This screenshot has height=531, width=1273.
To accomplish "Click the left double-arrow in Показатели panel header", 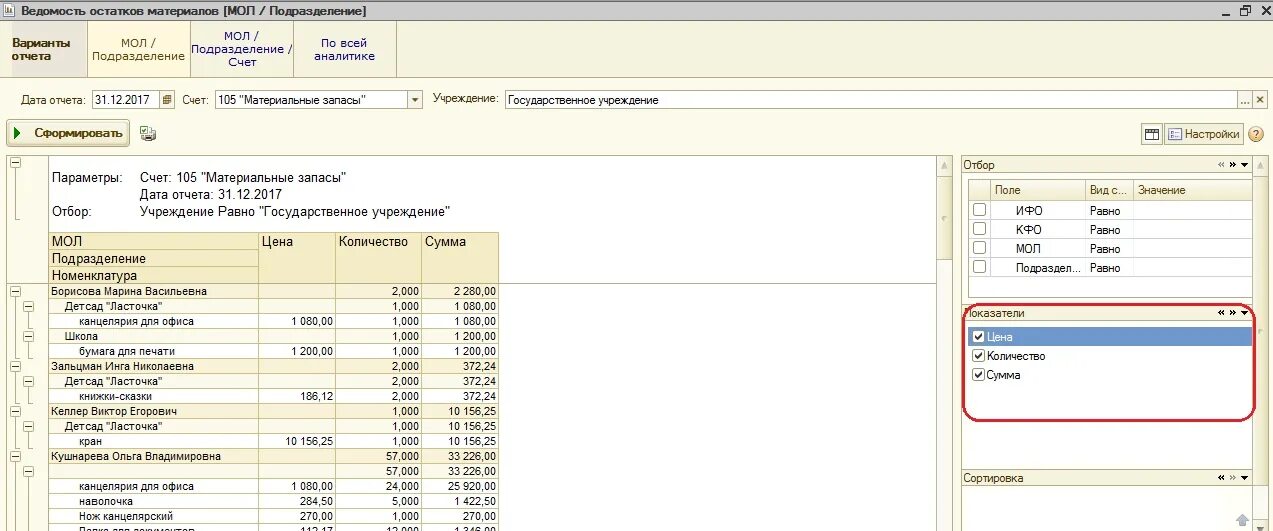I will (x=1221, y=313).
